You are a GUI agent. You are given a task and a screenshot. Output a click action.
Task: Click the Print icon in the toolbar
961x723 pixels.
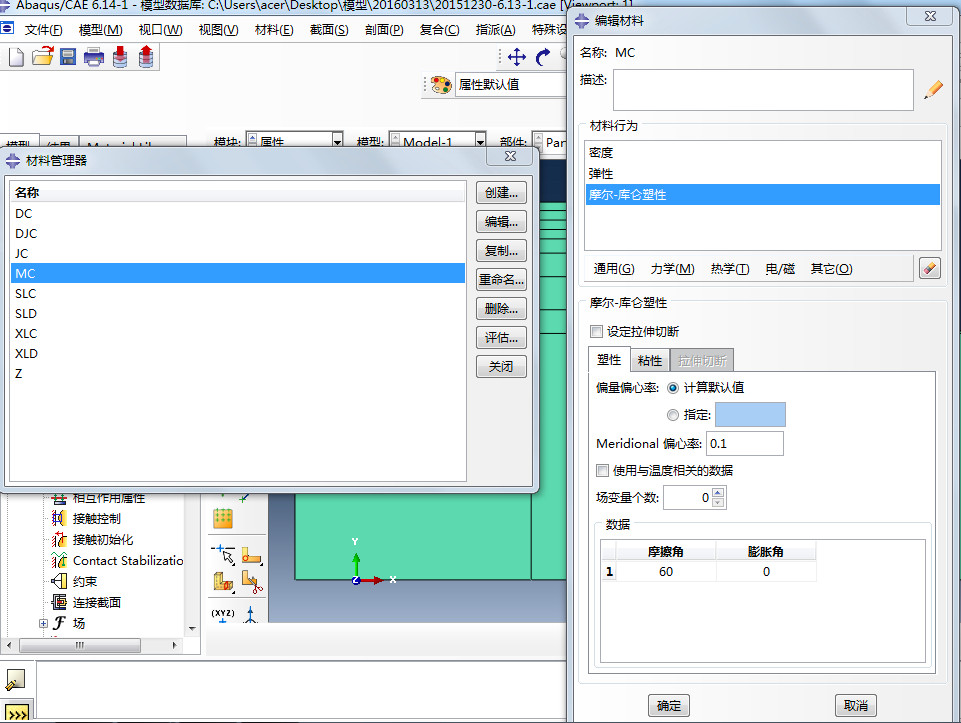[94, 57]
